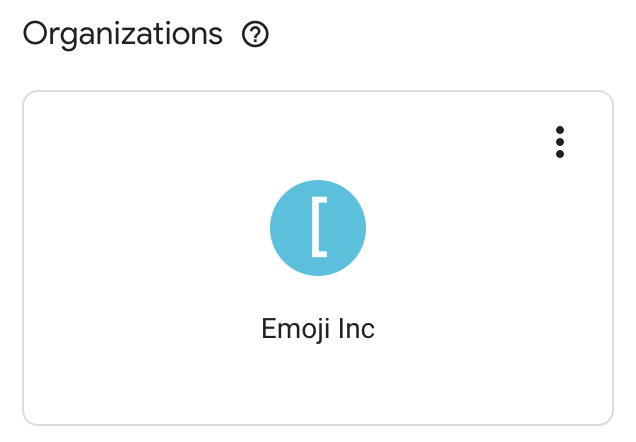The height and width of the screenshot is (442, 636).
Task: Open the Emoji Inc organization card
Action: (318, 258)
